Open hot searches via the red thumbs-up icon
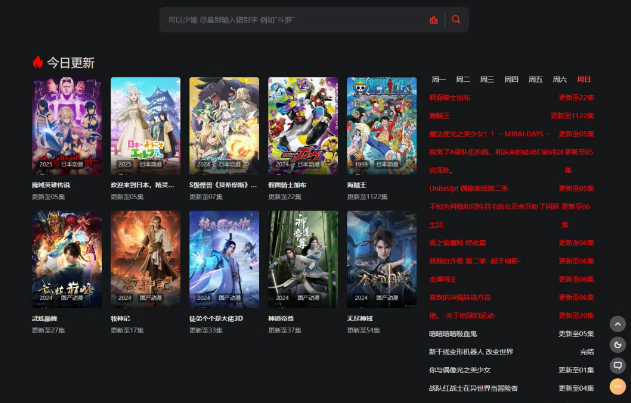 pyautogui.click(x=434, y=20)
